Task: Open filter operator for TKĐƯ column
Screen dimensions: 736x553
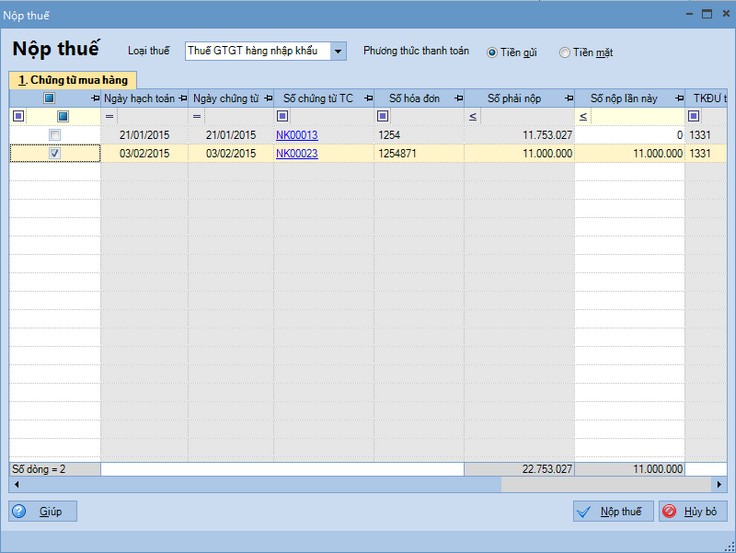Action: (x=694, y=116)
